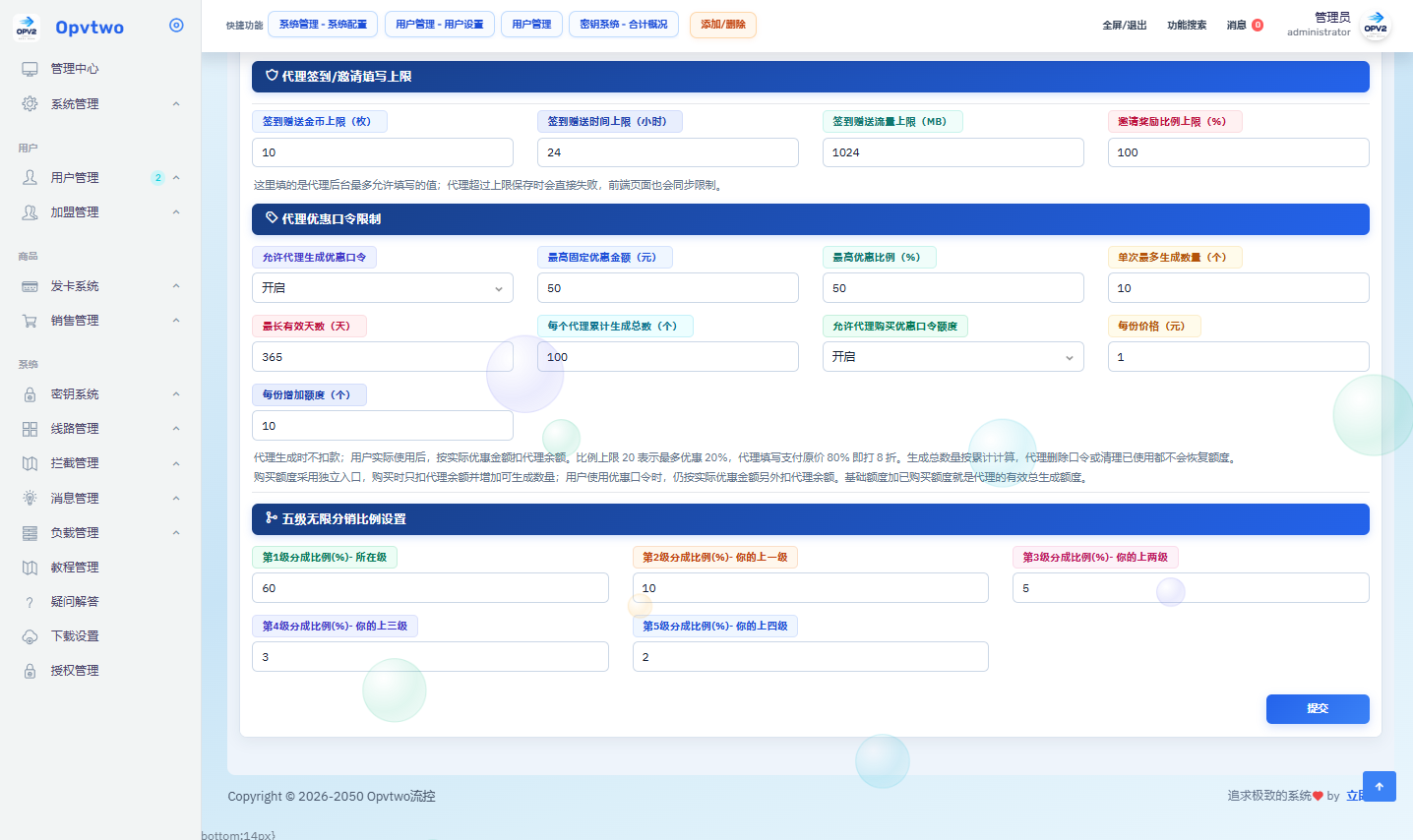This screenshot has width=1413, height=840.
Task: Click the 授权管理 lock icon
Action: point(31,671)
